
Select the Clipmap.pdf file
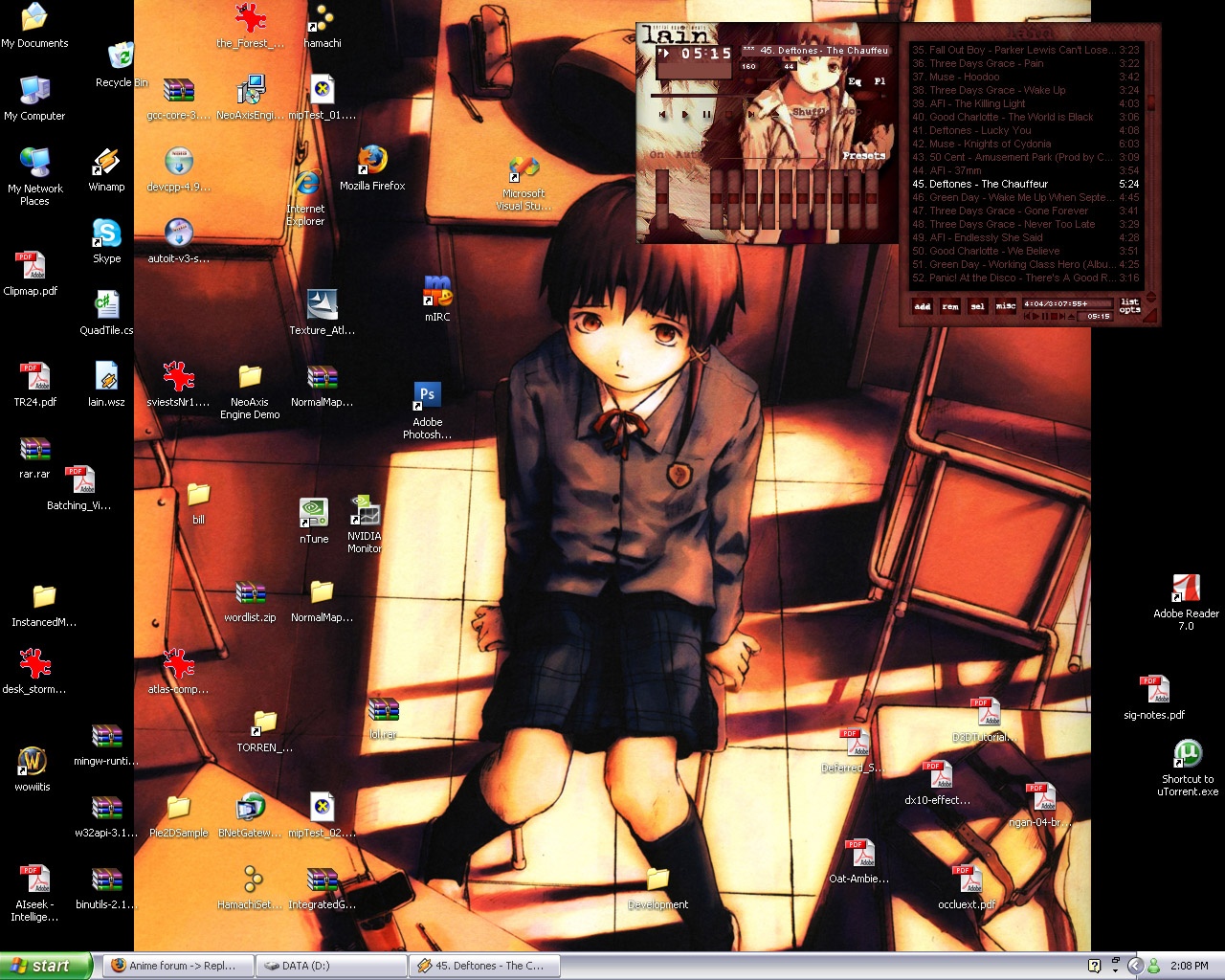[x=31, y=274]
